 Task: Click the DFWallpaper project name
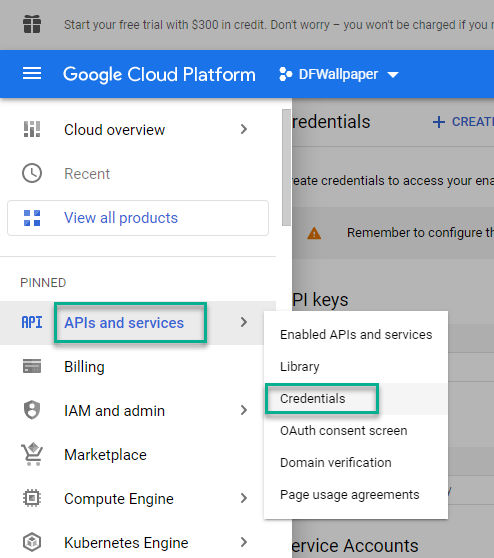(338, 74)
